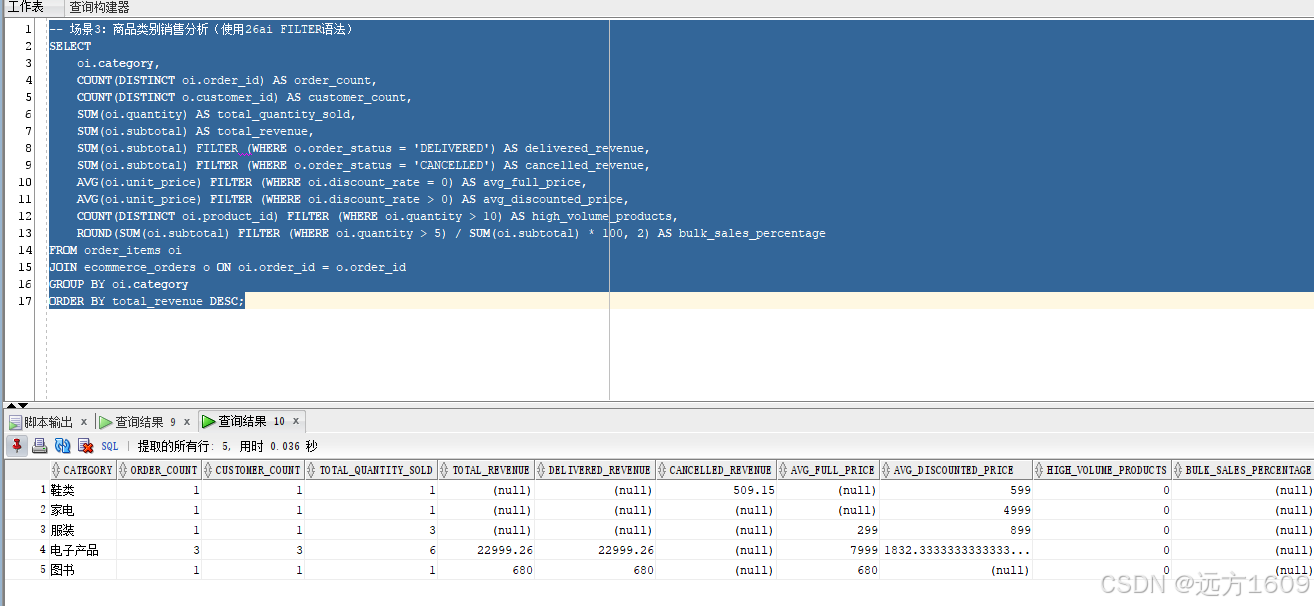Select the 电子产品 category cell

[82, 550]
